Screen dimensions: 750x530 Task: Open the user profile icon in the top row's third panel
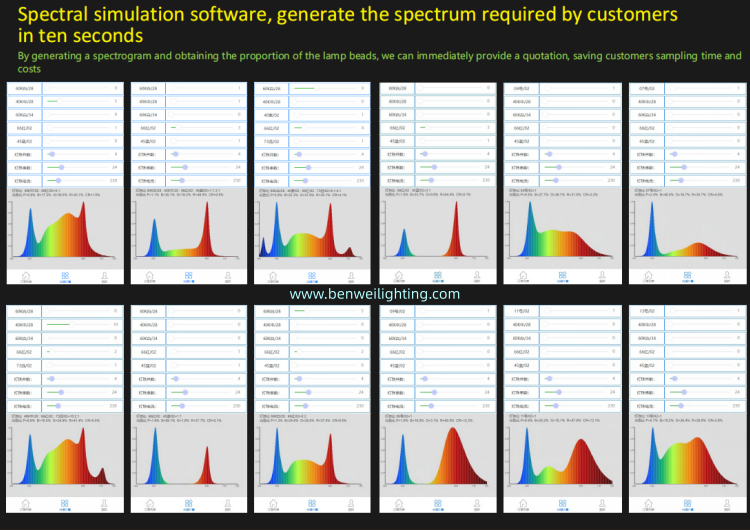[x=351, y=275]
